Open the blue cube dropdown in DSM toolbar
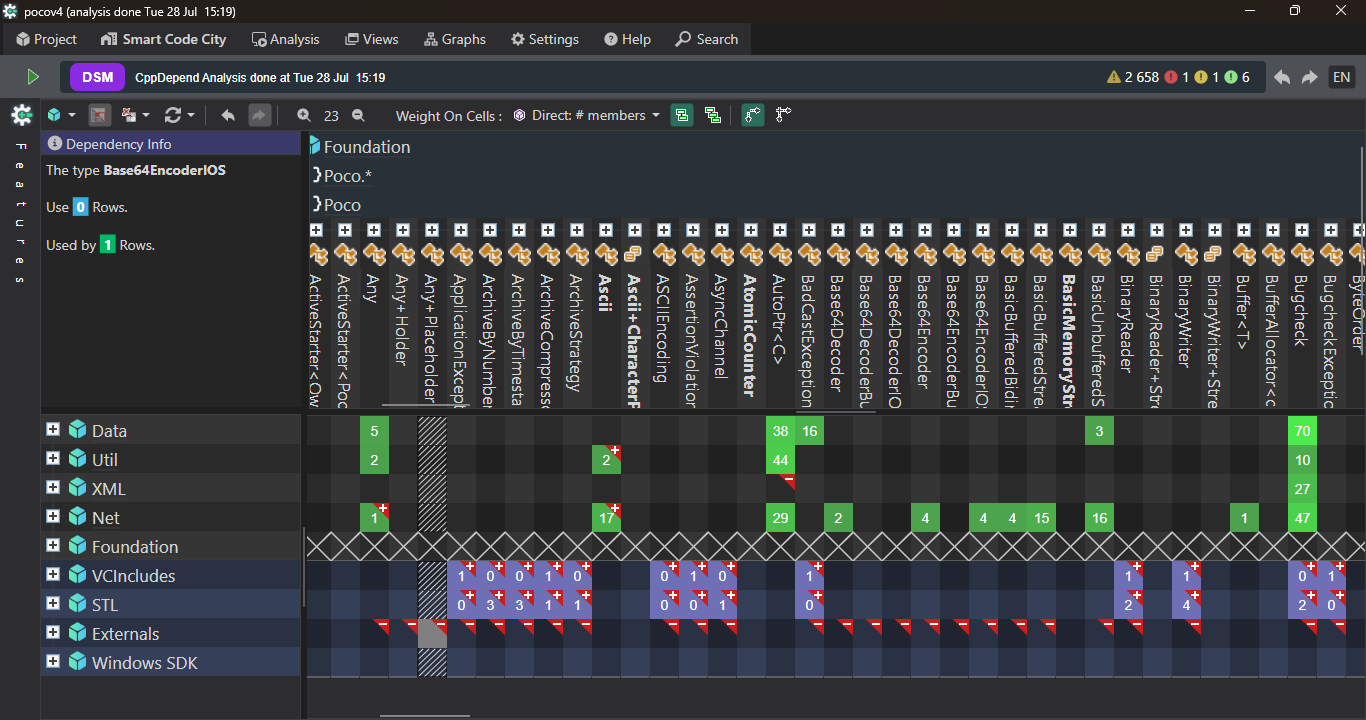The height and width of the screenshot is (720, 1366). 61,115
